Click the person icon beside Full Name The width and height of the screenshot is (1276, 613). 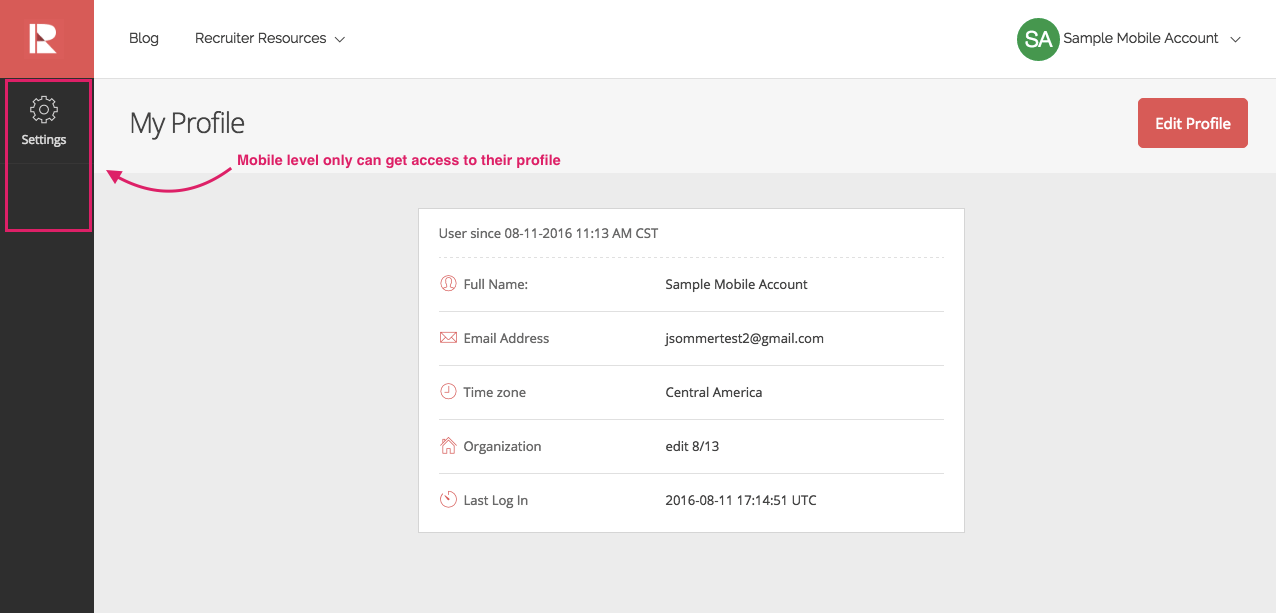448,284
